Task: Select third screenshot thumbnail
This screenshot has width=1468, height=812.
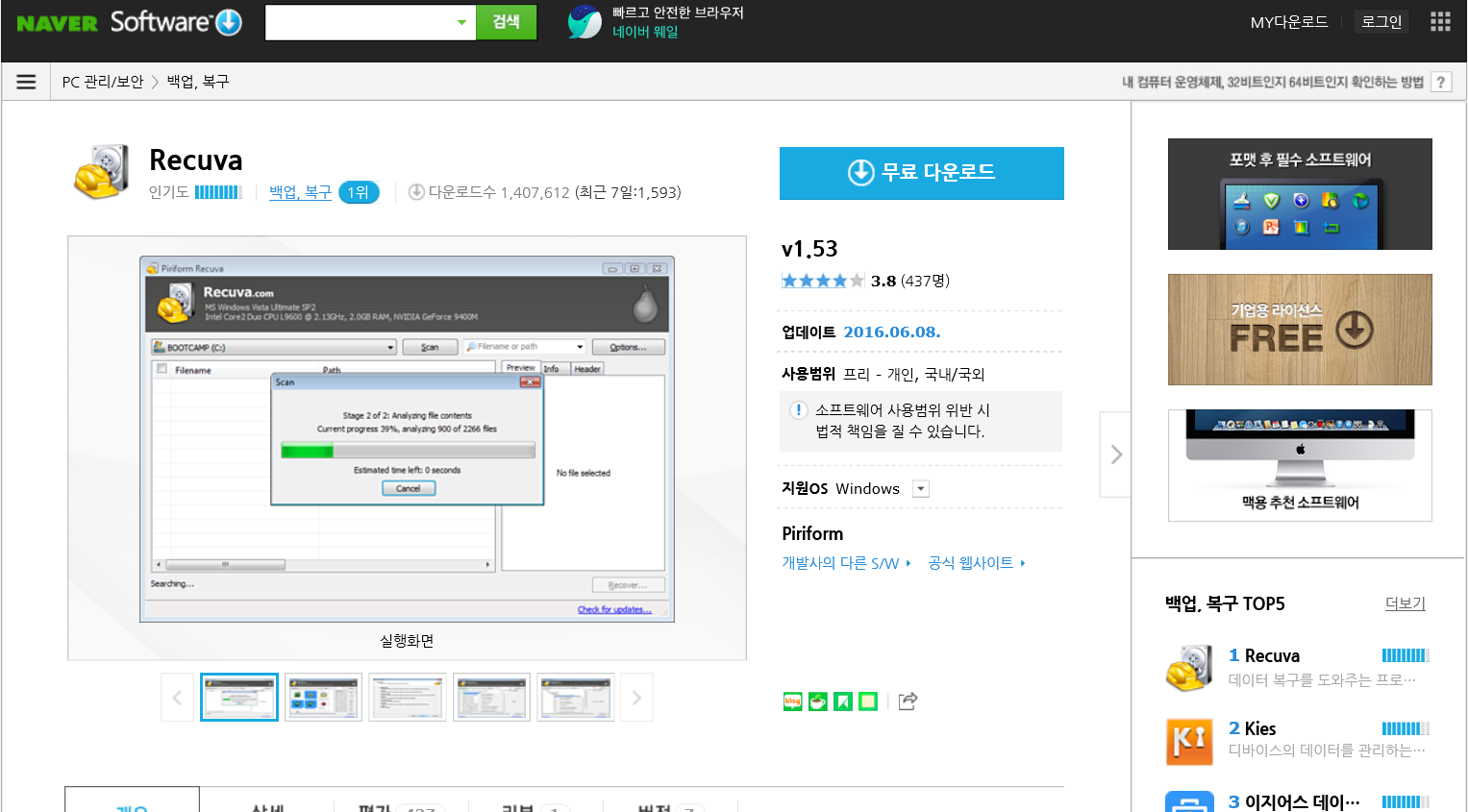Action: click(x=408, y=698)
